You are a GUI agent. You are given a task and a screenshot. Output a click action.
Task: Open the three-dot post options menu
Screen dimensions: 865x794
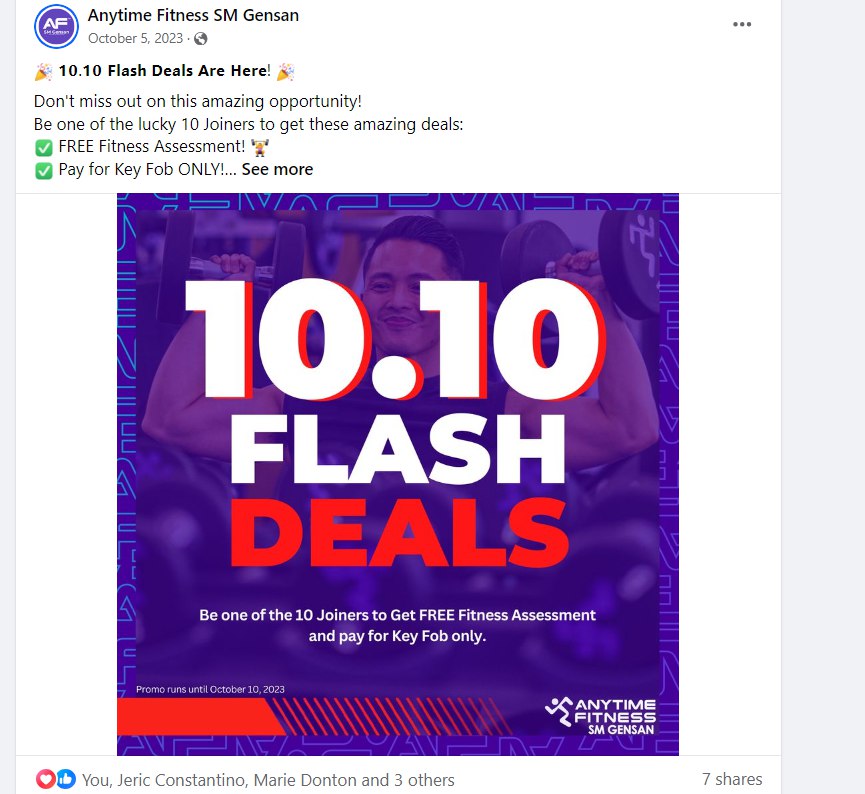click(741, 24)
